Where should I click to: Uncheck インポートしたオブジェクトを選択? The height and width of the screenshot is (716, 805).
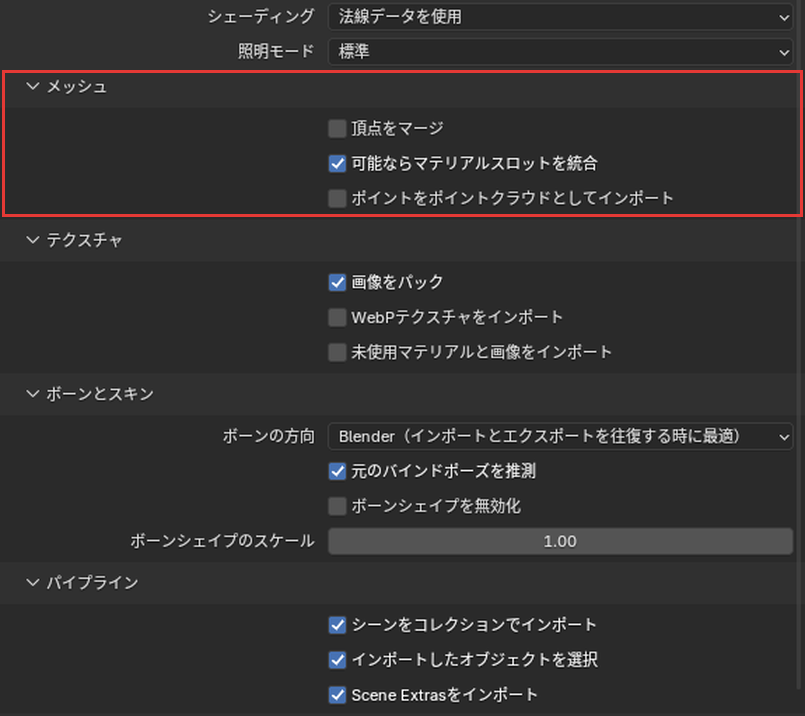click(x=337, y=660)
